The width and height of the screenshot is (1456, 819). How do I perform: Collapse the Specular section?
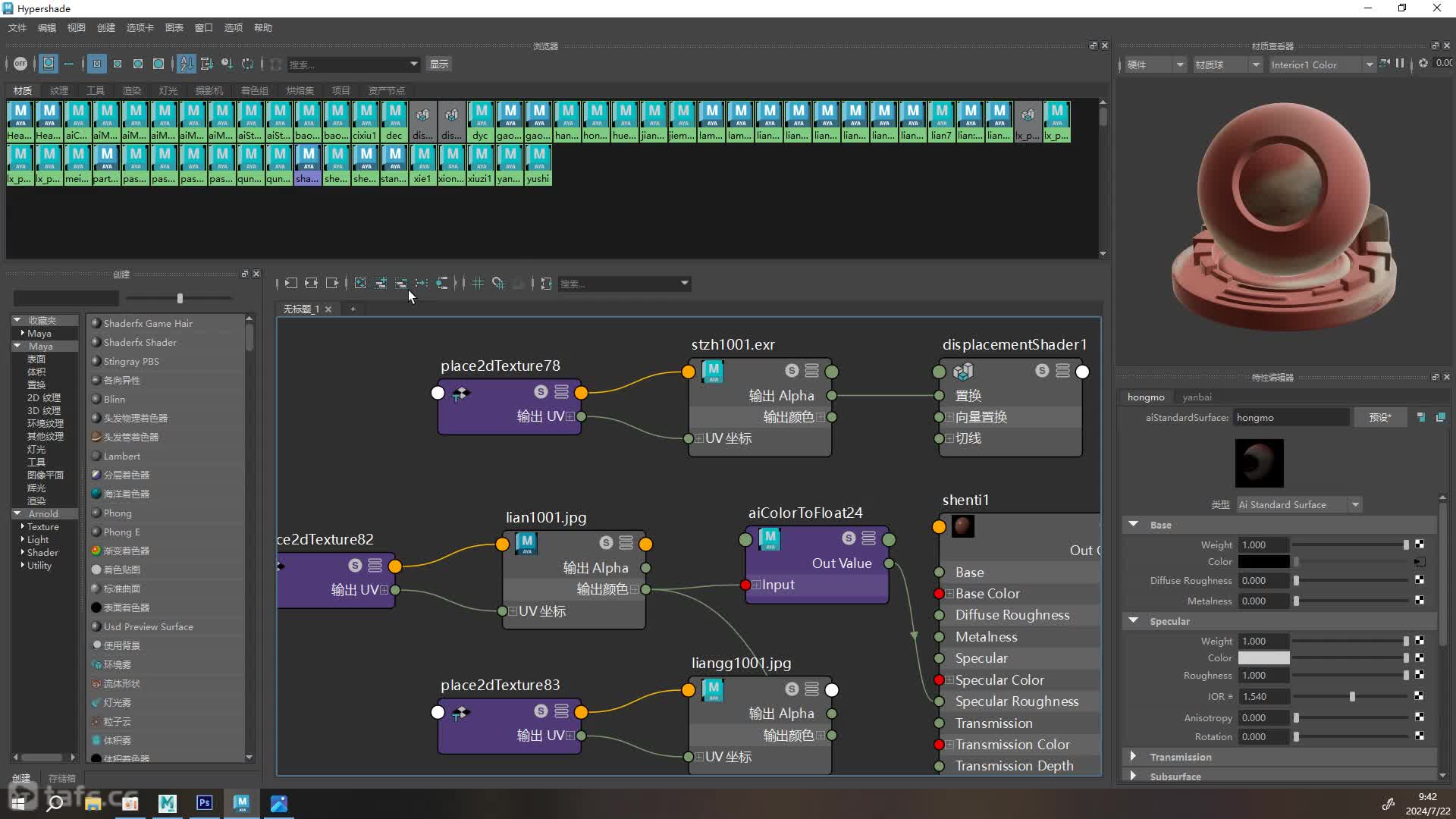coord(1133,620)
